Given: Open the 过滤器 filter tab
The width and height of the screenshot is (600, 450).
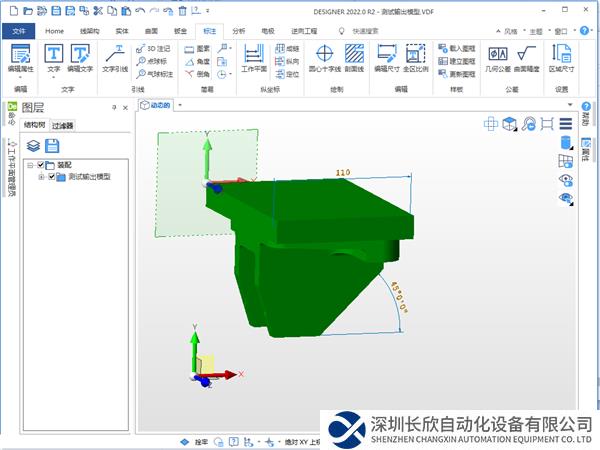Looking at the screenshot, I should point(63,126).
